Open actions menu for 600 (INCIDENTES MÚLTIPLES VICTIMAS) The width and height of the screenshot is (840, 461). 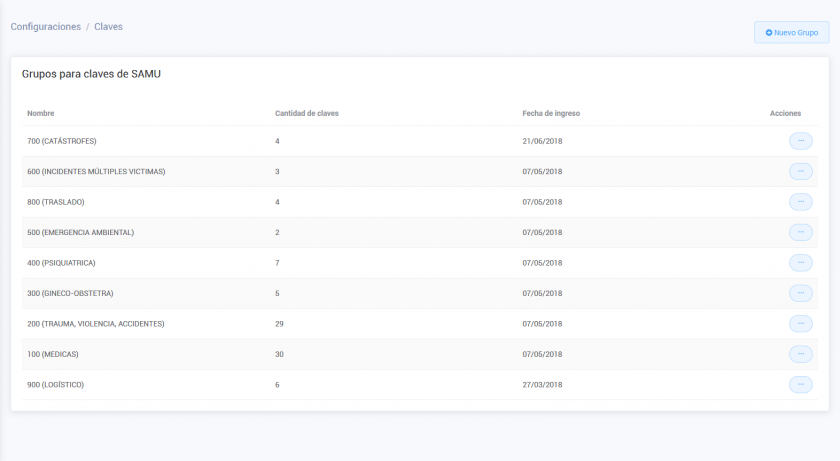800,172
